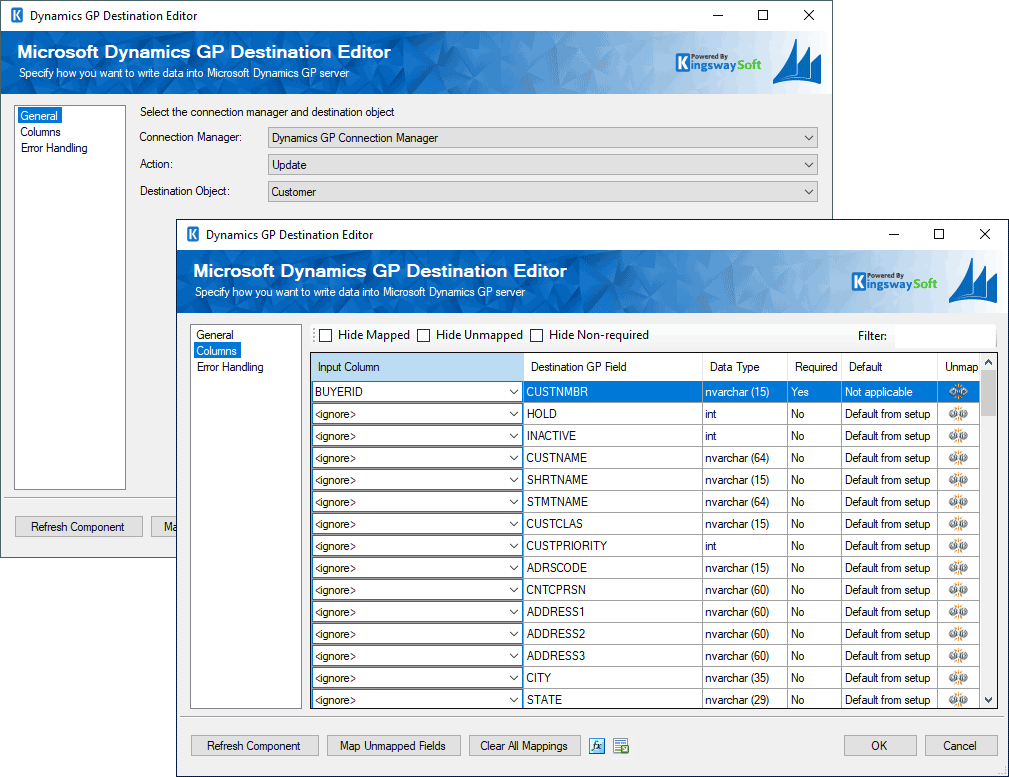Click the Dynamics logo in the back window banner
Viewport: 1009px width, 777px height.
[x=797, y=62]
